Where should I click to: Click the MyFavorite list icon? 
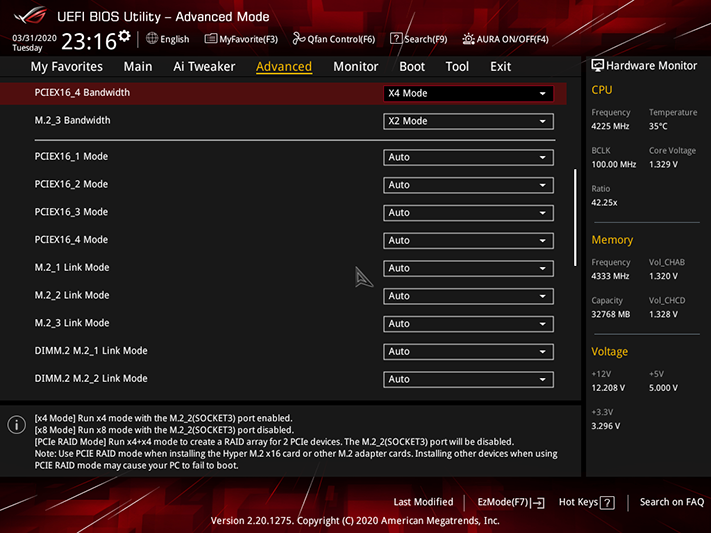coord(210,39)
